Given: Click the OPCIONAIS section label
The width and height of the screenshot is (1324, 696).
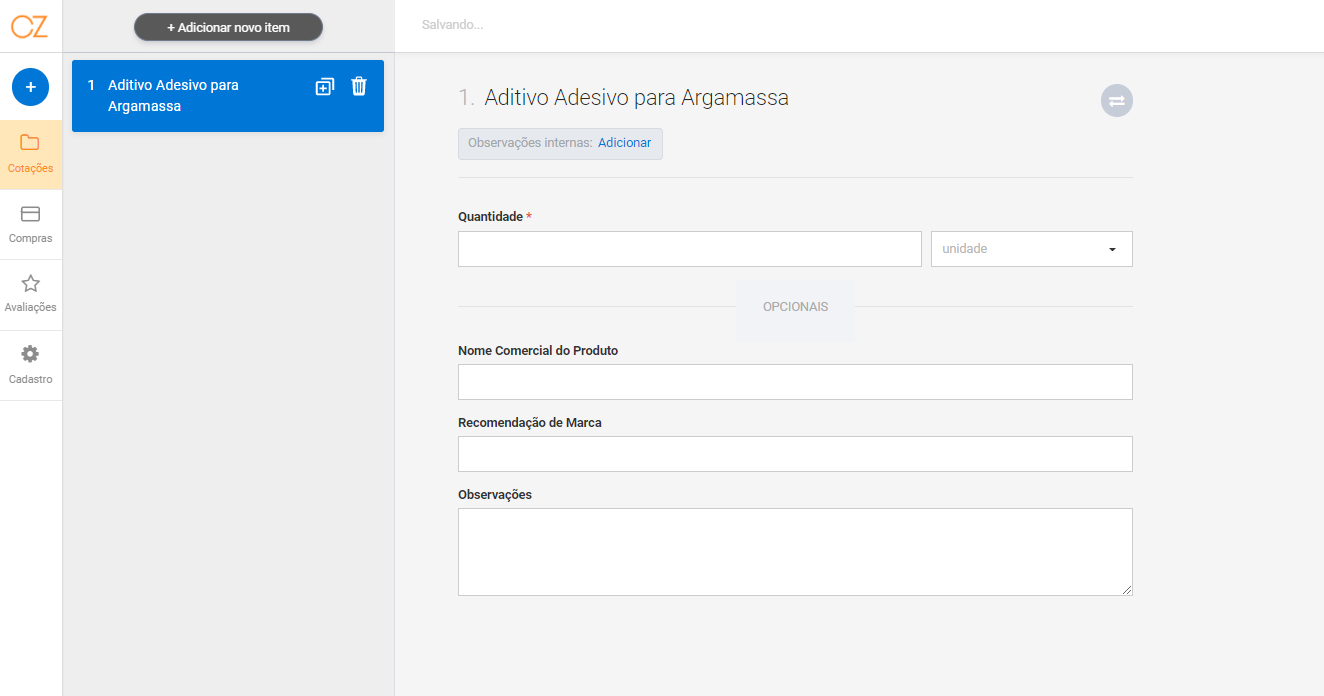Looking at the screenshot, I should point(795,307).
